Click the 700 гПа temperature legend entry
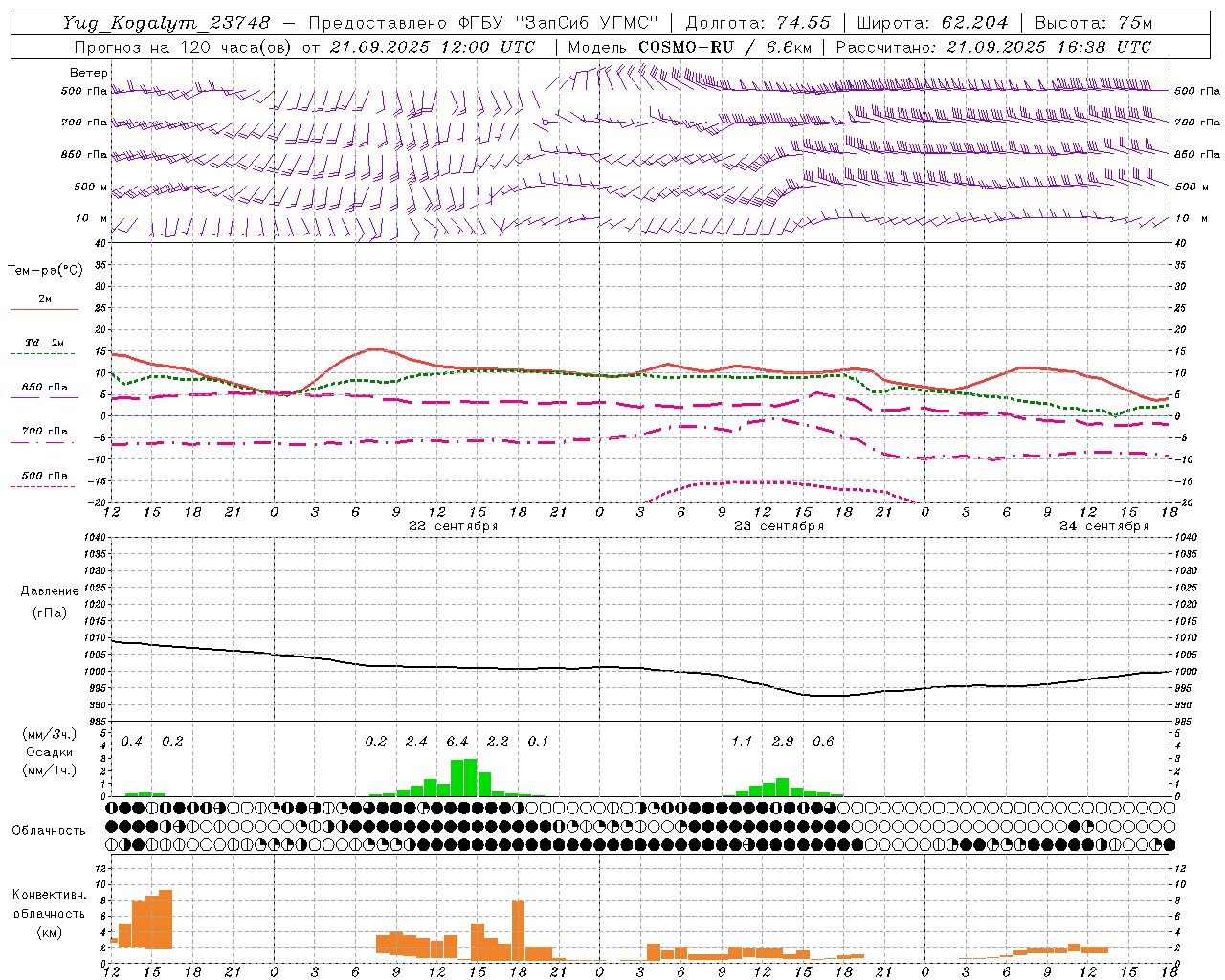The image size is (1225, 980). point(45,432)
